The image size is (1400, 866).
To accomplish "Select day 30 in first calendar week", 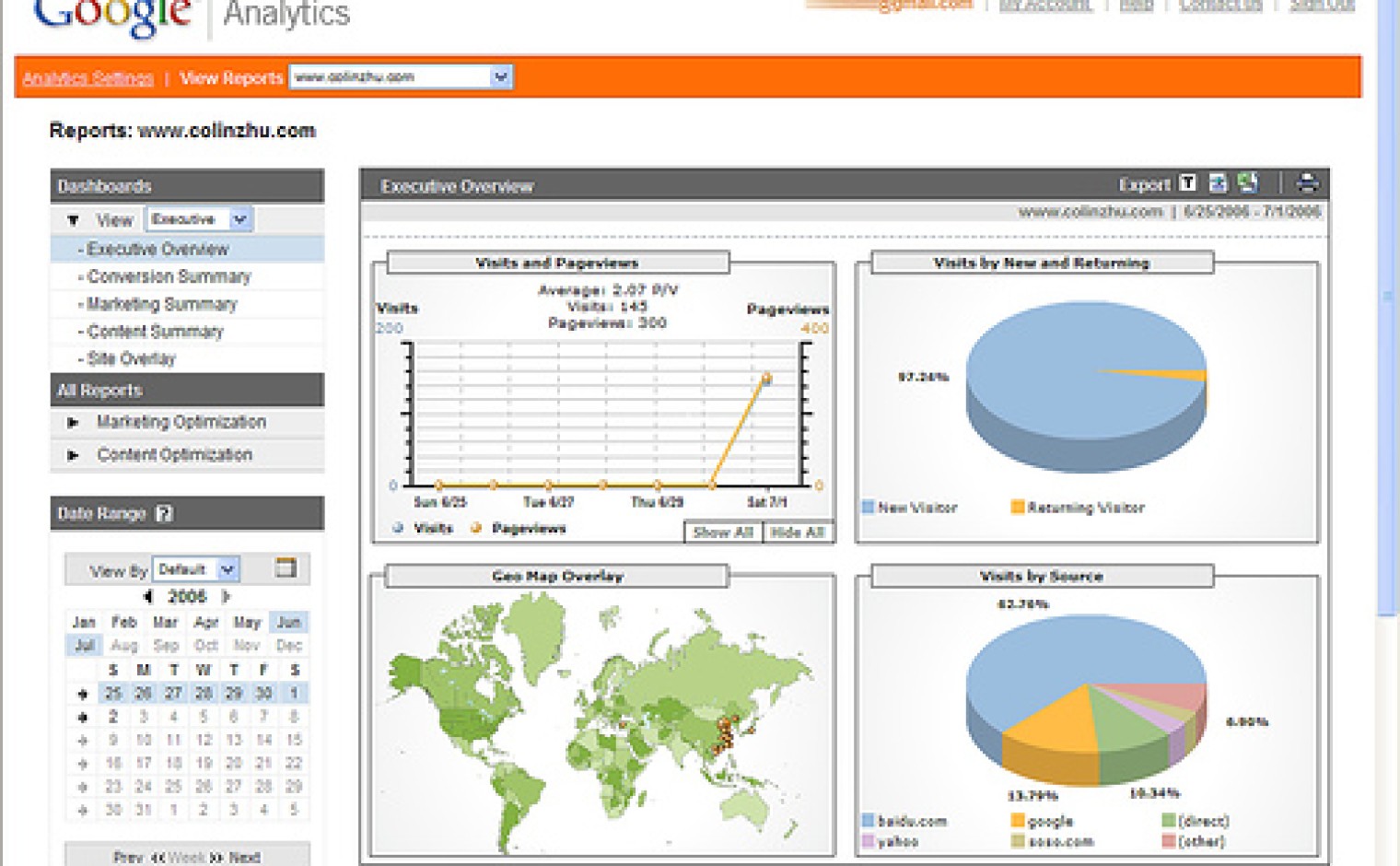I will pyautogui.click(x=263, y=693).
